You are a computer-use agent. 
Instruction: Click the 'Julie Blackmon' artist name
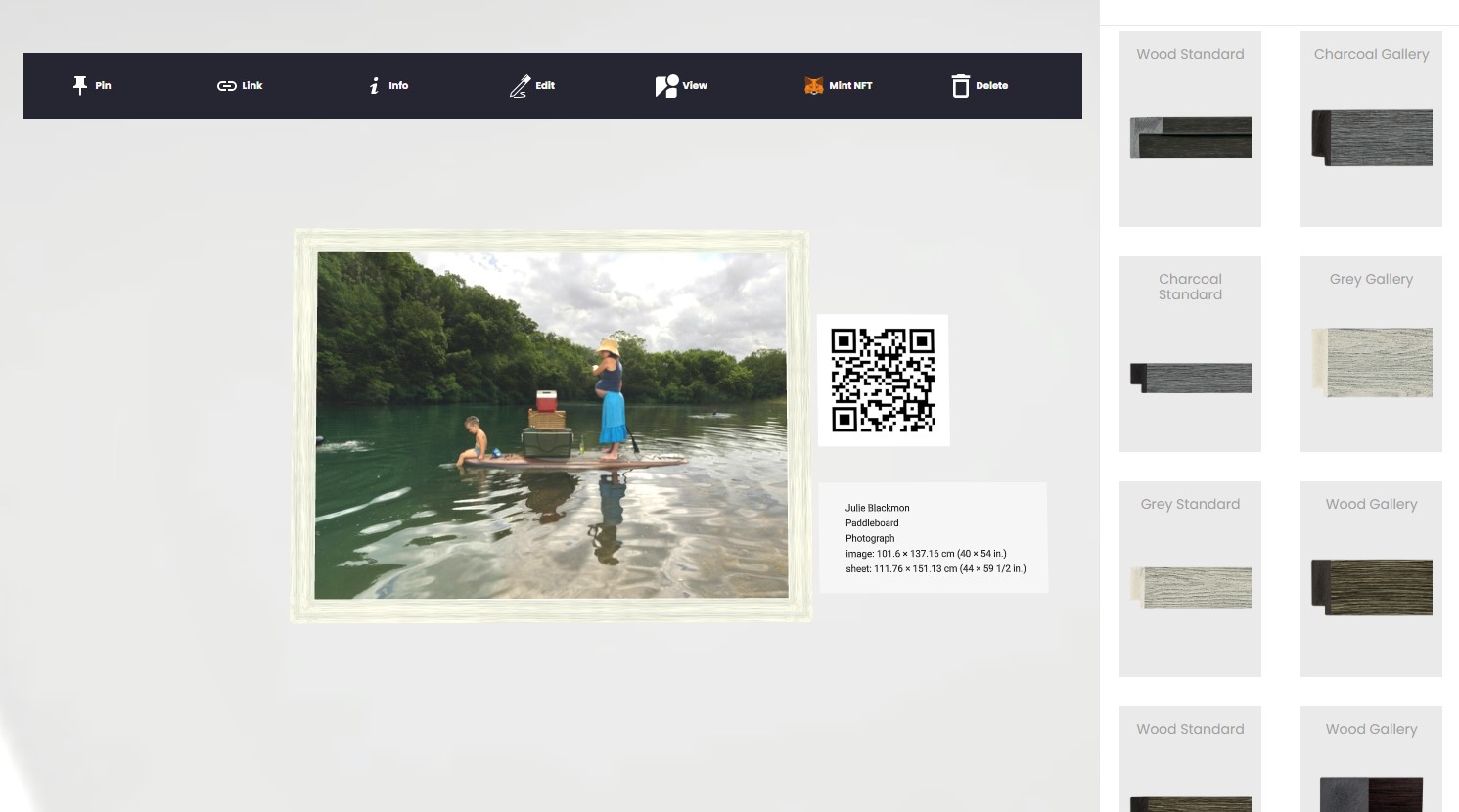[x=878, y=508]
